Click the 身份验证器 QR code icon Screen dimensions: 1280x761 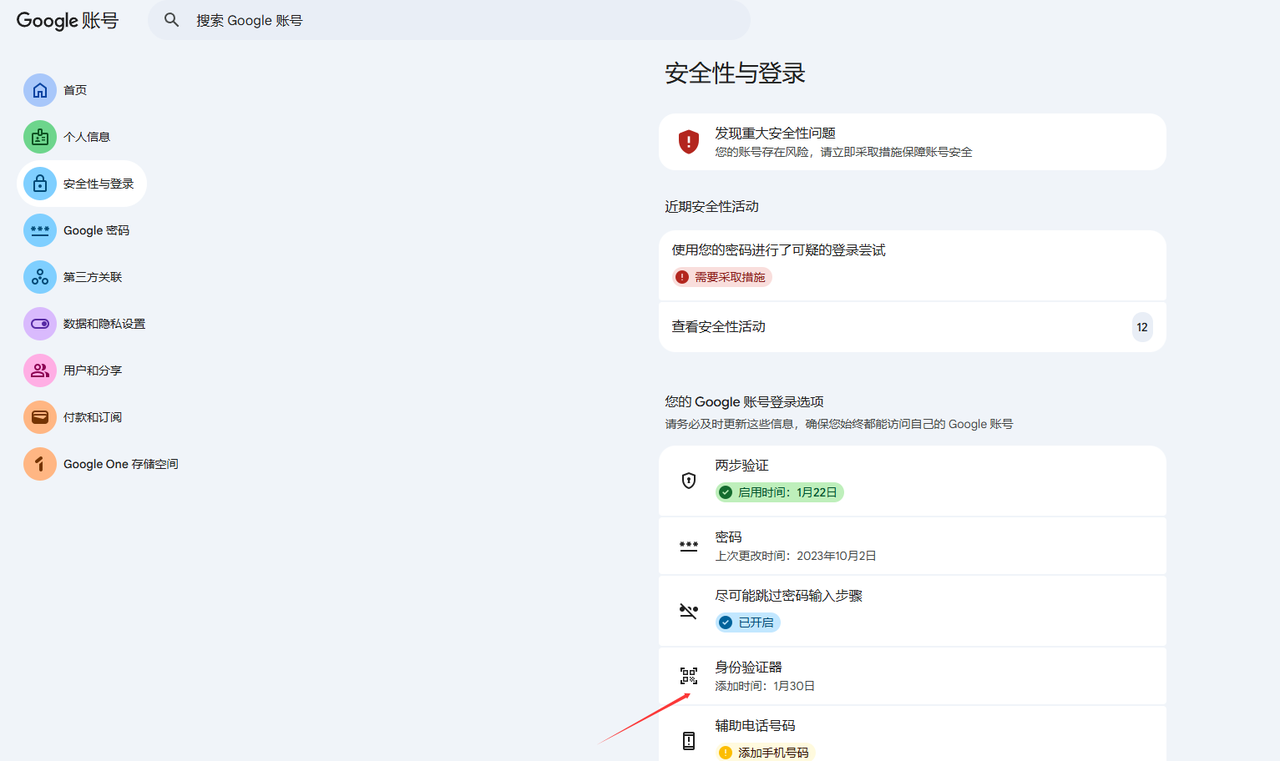(x=688, y=675)
